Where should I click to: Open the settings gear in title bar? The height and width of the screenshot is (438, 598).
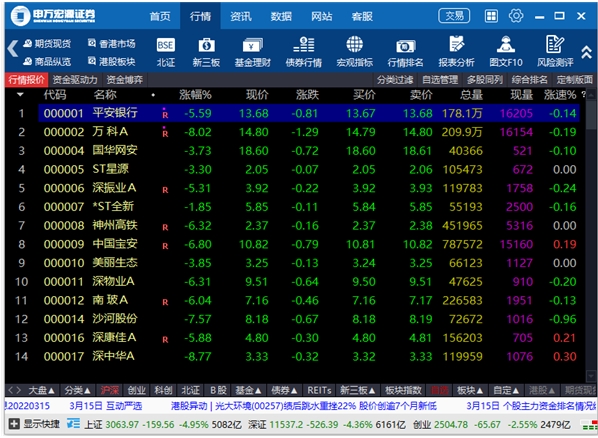click(x=516, y=16)
